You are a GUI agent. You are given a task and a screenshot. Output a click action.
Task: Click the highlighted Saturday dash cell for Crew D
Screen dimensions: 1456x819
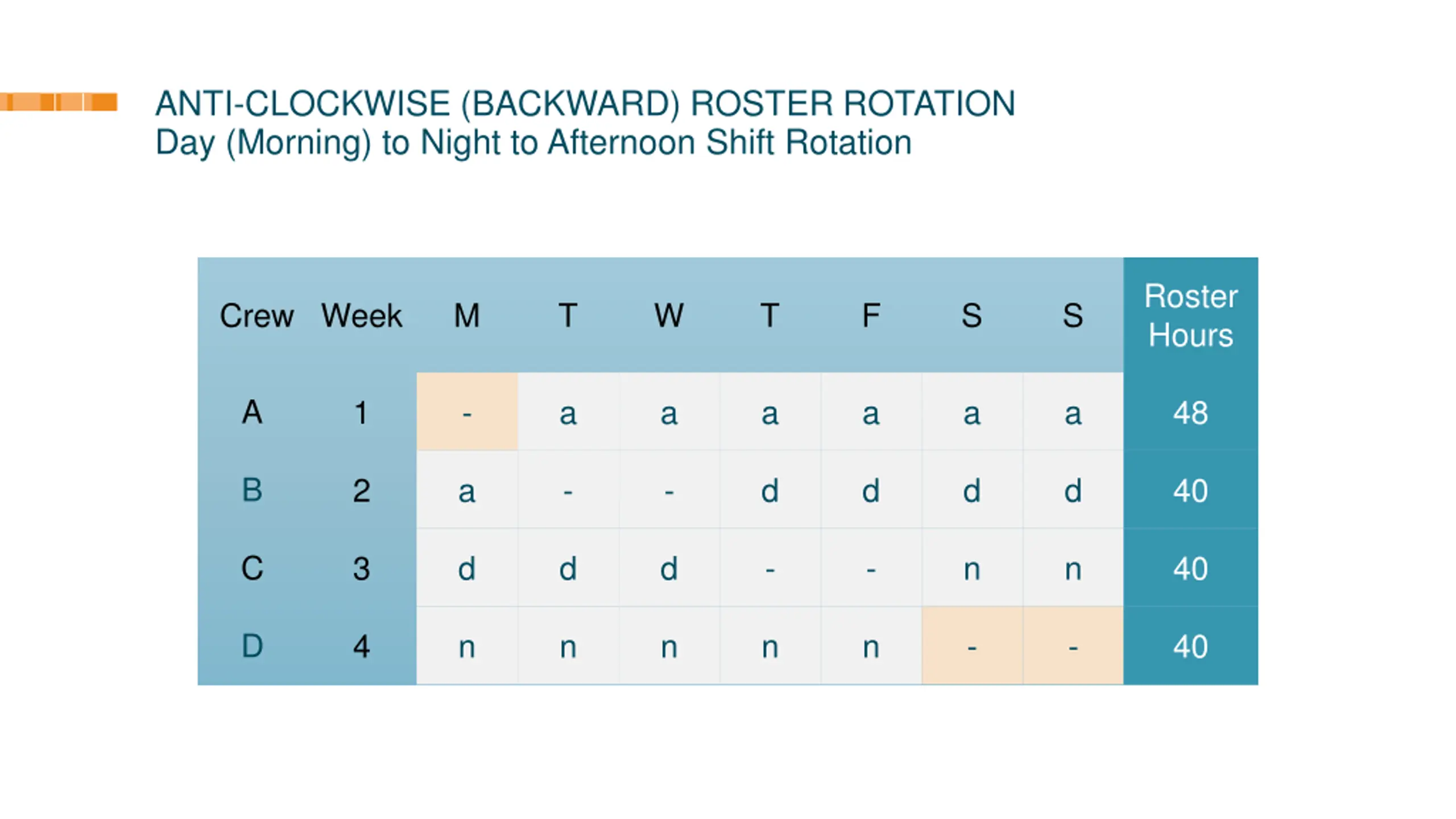972,646
